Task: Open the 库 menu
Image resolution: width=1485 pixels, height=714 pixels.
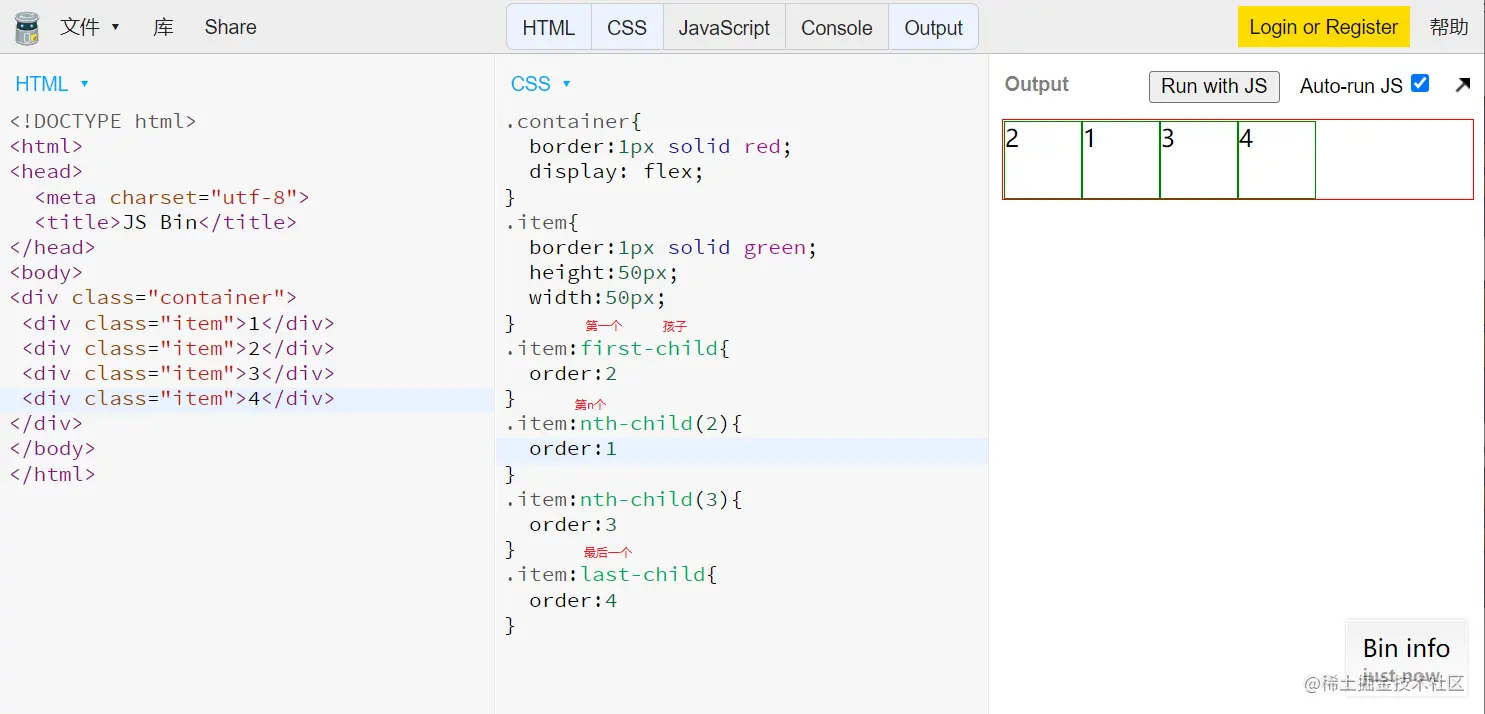Action: 163,27
